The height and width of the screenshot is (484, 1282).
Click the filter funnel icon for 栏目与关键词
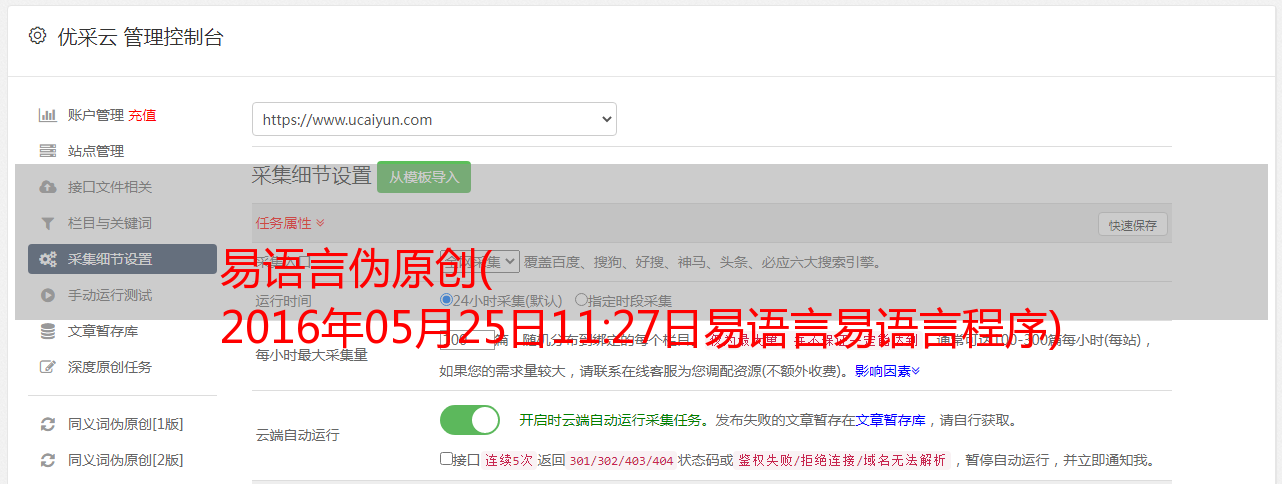(x=47, y=223)
